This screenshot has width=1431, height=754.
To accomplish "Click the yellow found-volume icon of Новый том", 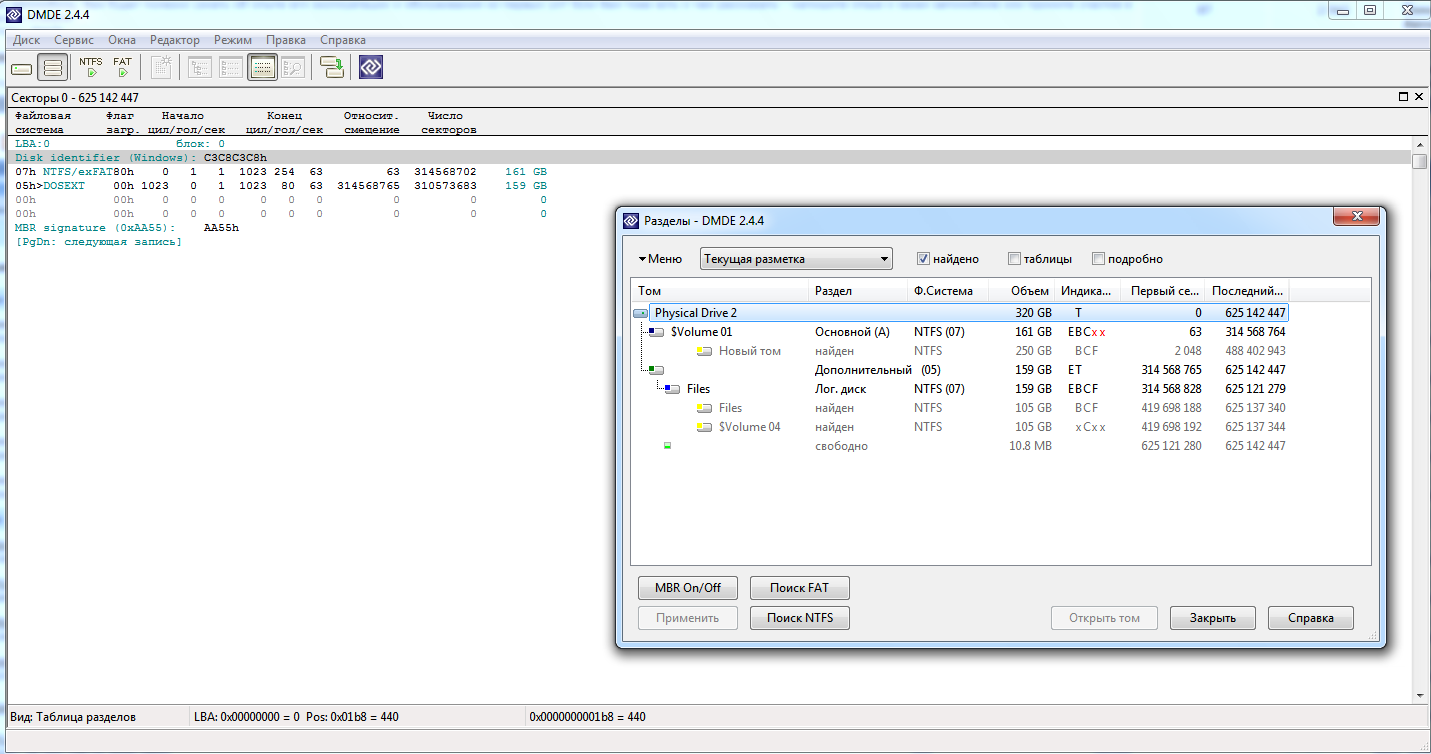I will pos(704,351).
